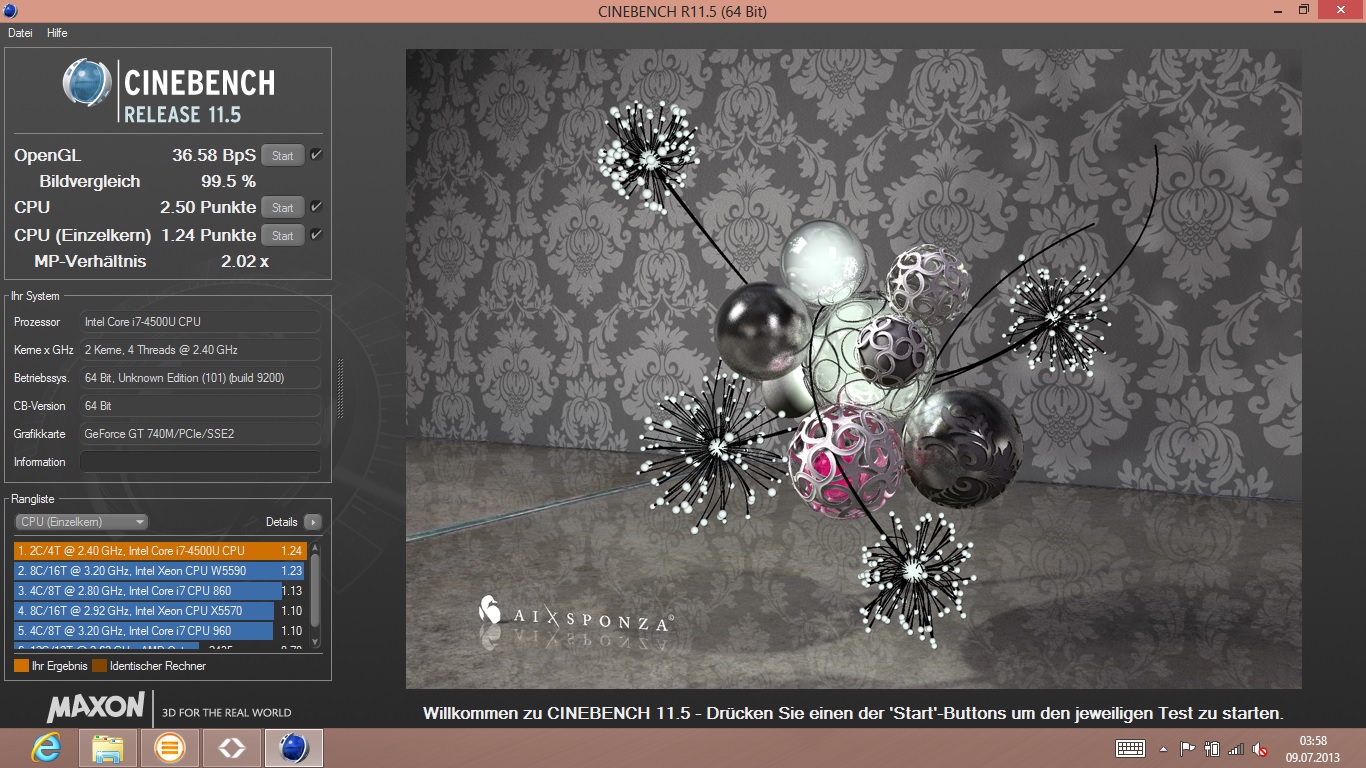The image size is (1366, 768).
Task: Open the Action Center flag icon
Action: coord(1188,748)
